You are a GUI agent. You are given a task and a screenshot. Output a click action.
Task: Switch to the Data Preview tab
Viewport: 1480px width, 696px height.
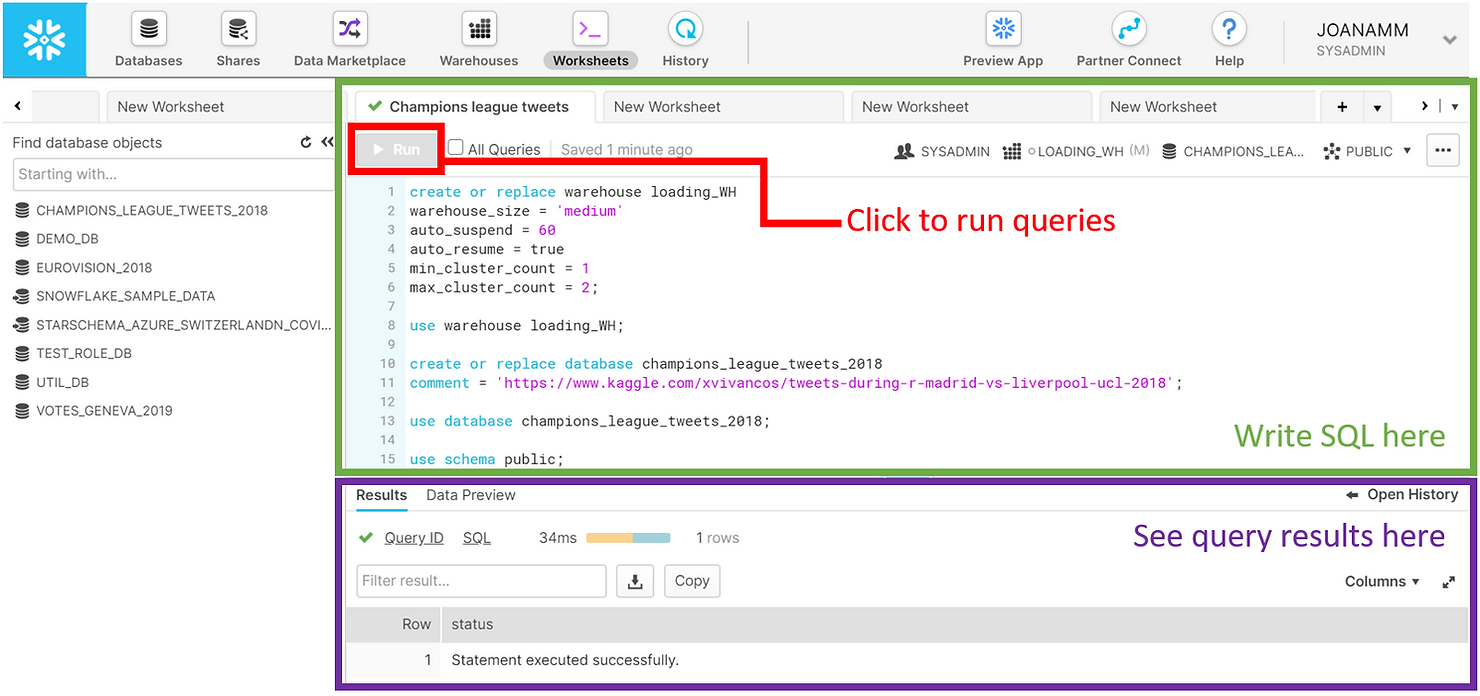471,495
